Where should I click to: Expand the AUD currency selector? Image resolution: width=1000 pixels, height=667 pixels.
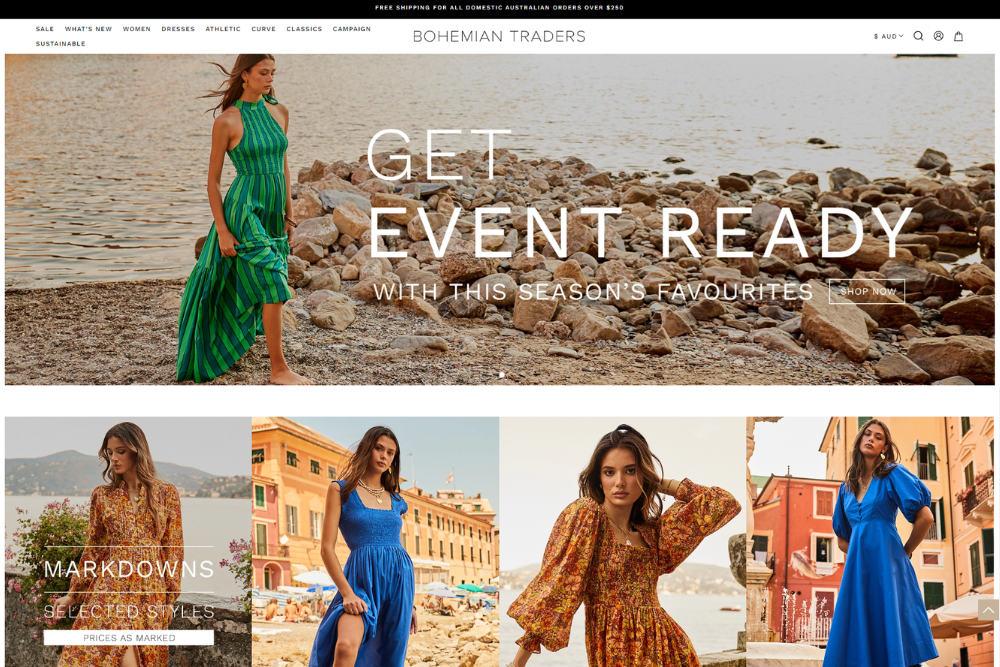[x=888, y=36]
